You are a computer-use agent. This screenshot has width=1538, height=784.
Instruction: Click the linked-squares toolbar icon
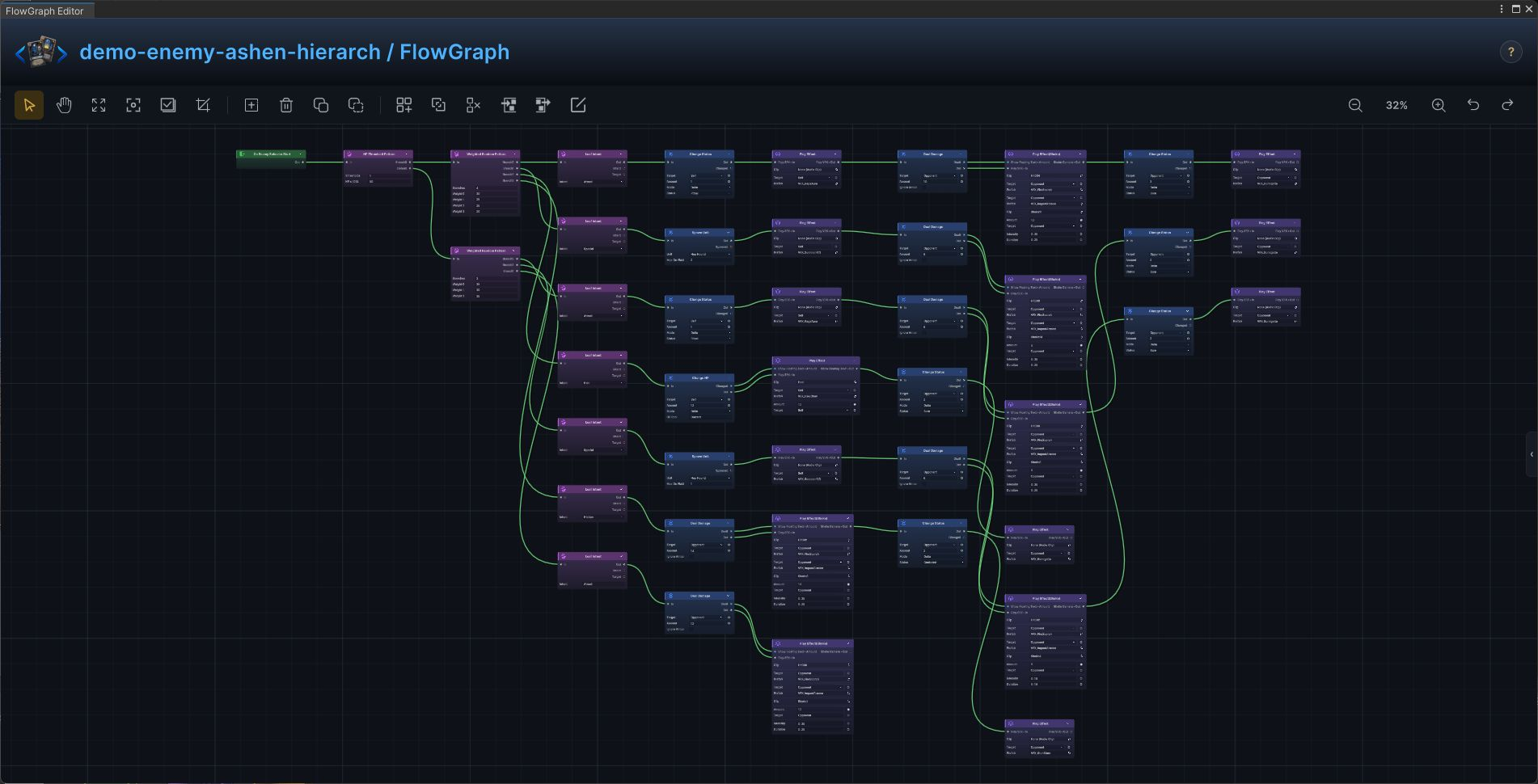pyautogui.click(x=439, y=105)
